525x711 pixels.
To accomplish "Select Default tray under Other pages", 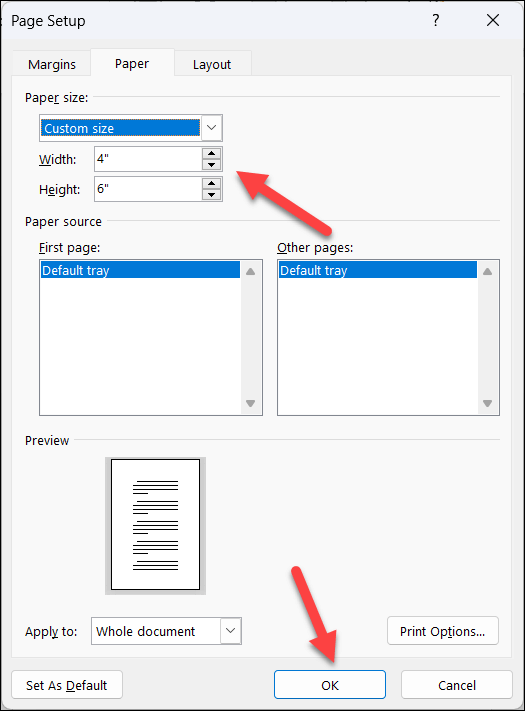I will pos(377,270).
